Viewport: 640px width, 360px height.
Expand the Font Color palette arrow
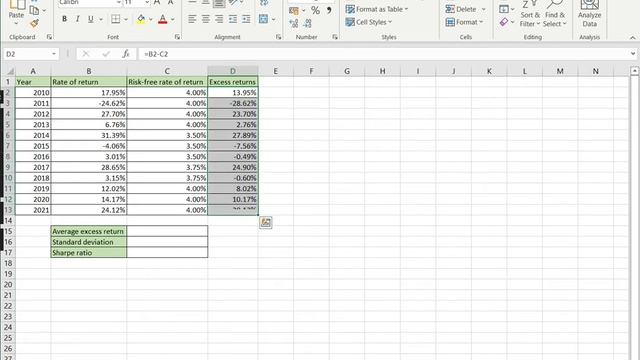point(173,19)
